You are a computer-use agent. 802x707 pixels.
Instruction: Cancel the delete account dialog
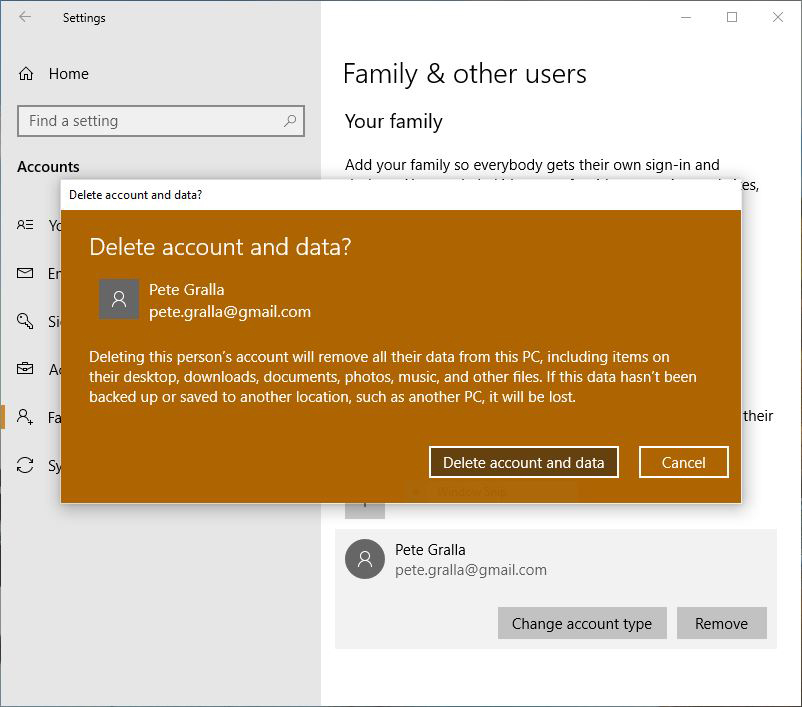point(683,462)
